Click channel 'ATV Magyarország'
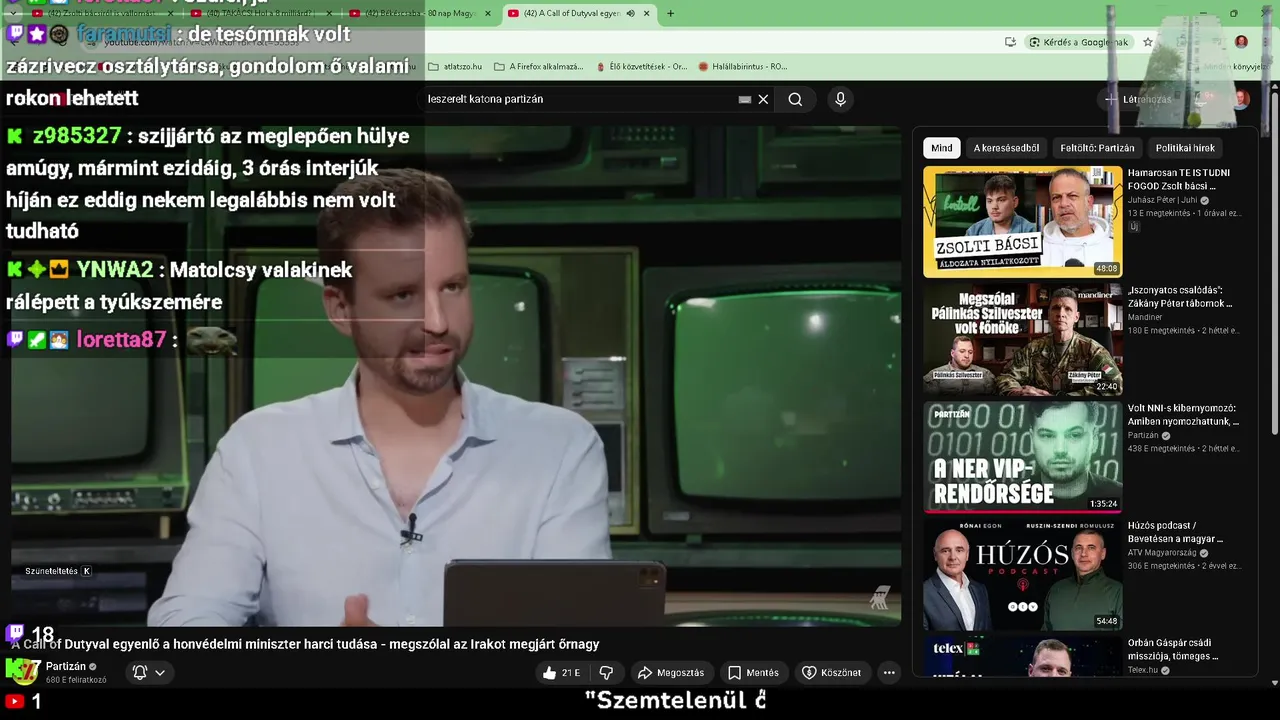 (x=1164, y=553)
